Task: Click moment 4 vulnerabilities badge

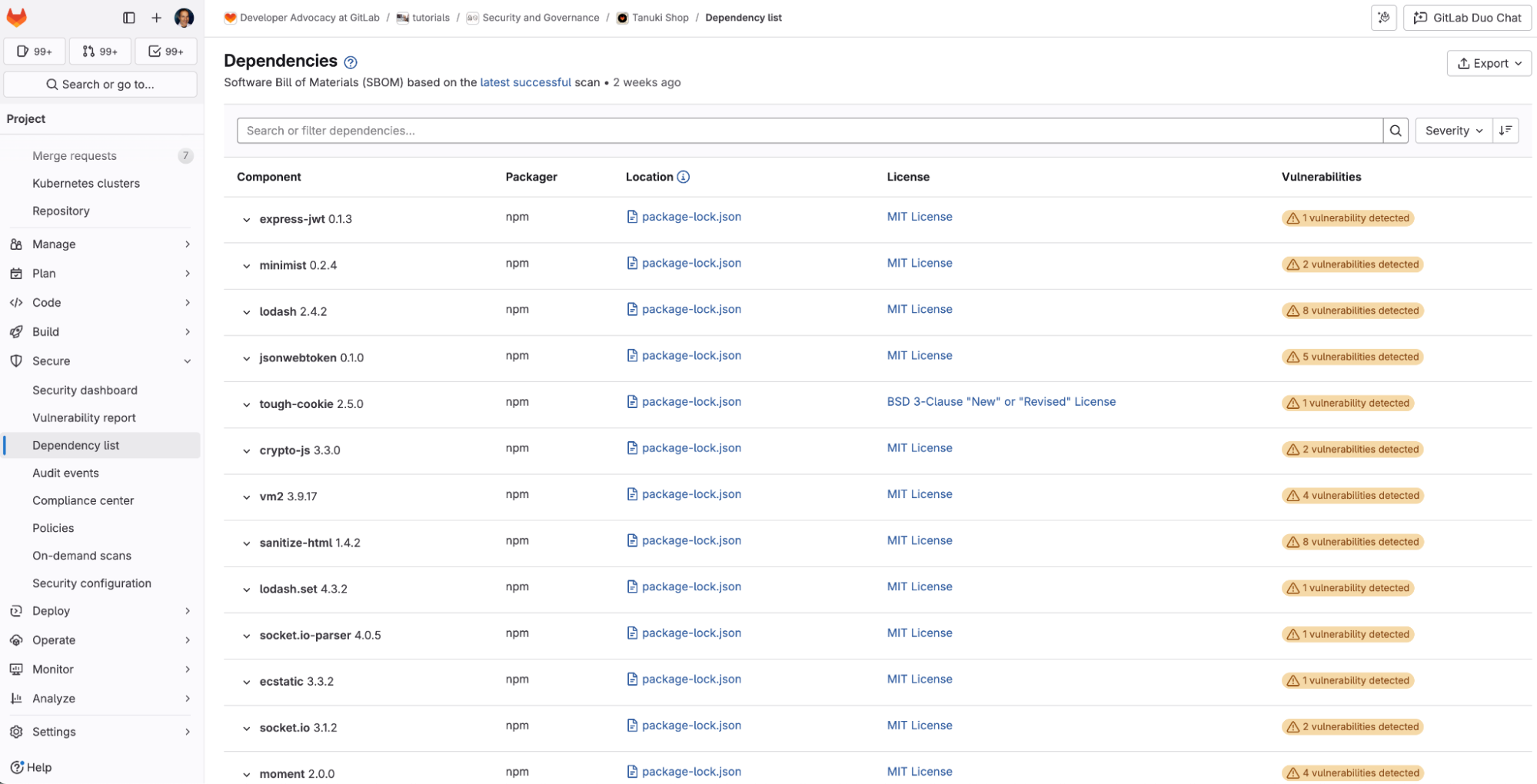Action: point(1352,773)
